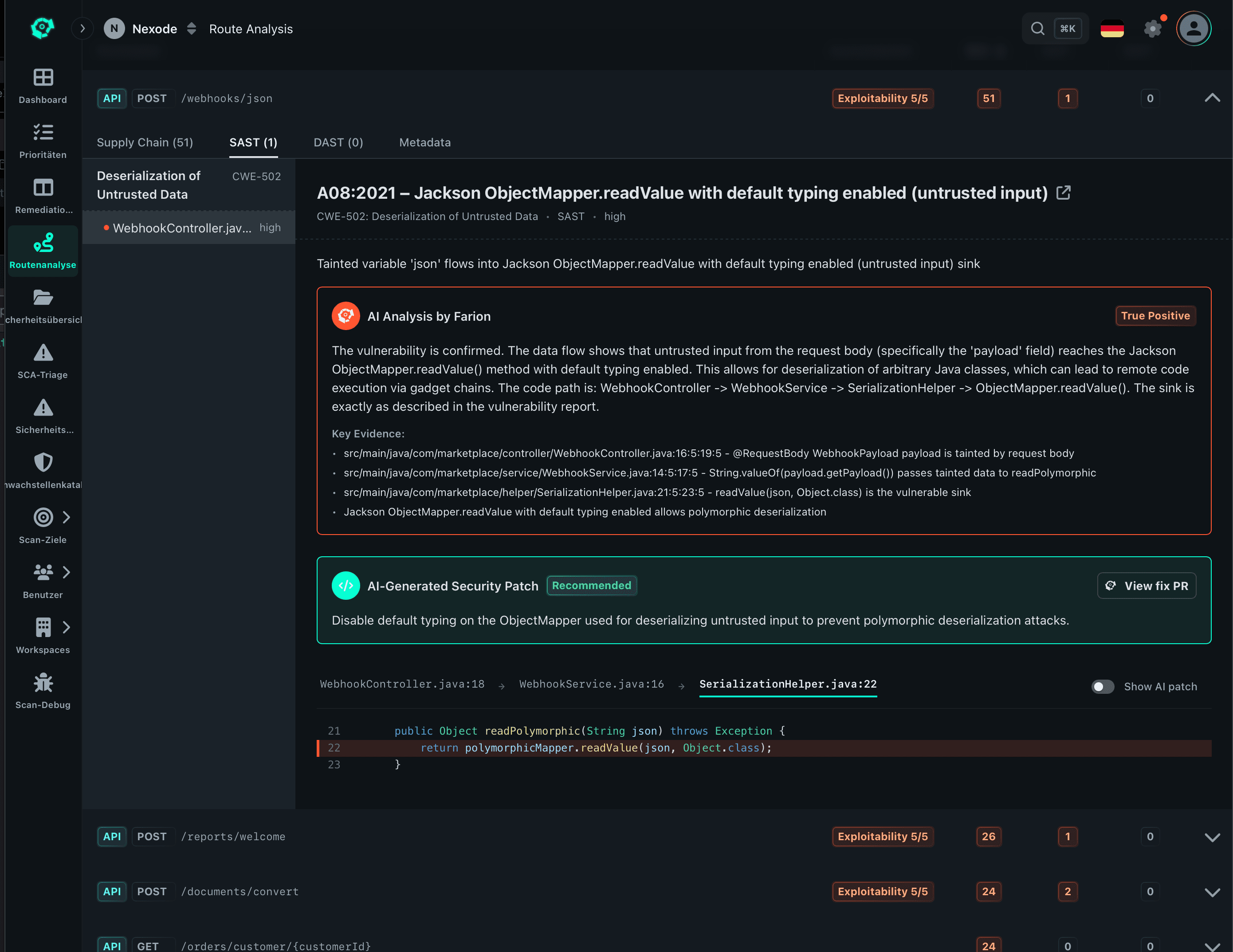This screenshot has height=952, width=1233.
Task: Switch to Supply Chain (51) tab
Action: 145,142
